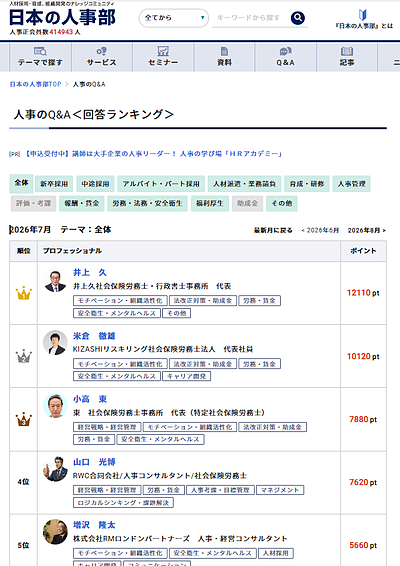Select the 人材派遣・業務請負 theme tab

[x=244, y=184]
